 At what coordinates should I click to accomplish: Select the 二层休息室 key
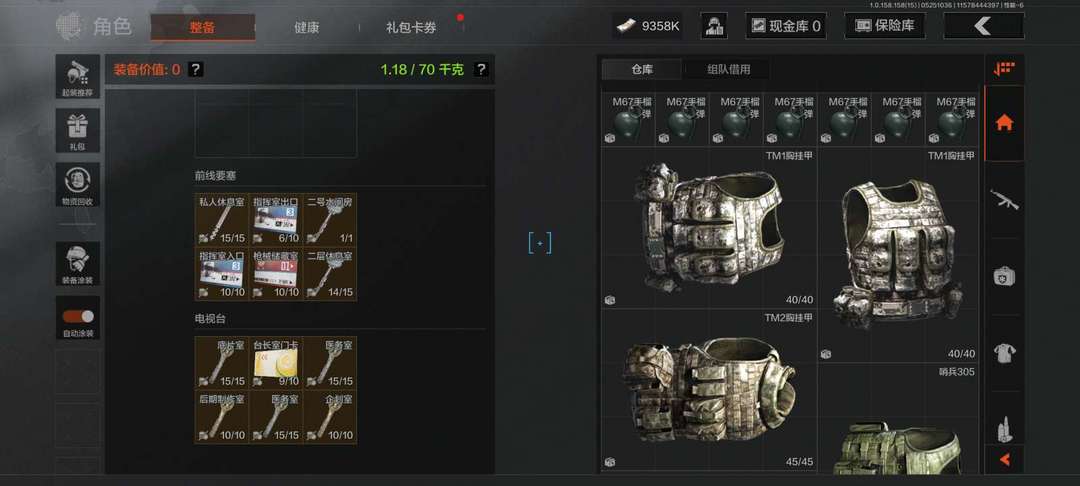click(330, 273)
